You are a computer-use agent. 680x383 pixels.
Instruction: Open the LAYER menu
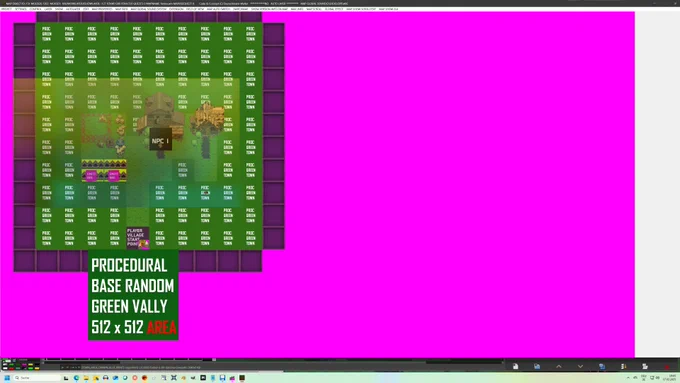click(48, 9)
